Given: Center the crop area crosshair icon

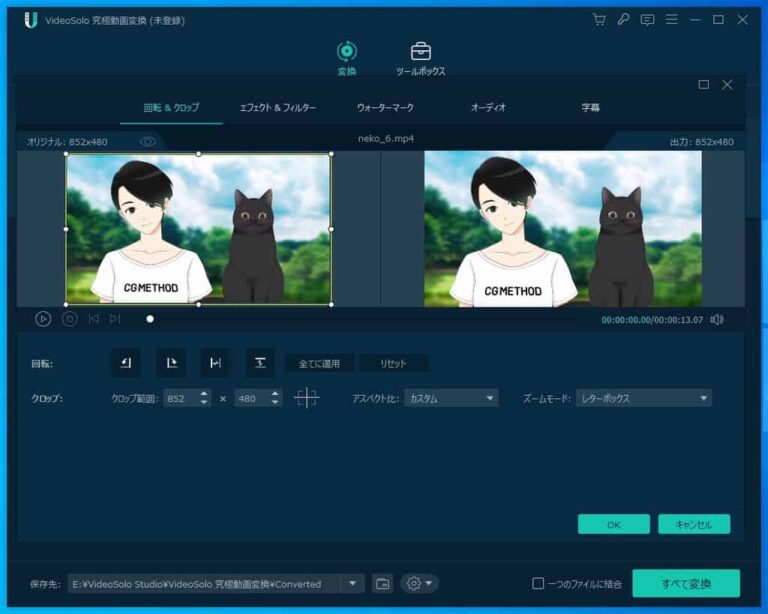Looking at the screenshot, I should coord(307,398).
